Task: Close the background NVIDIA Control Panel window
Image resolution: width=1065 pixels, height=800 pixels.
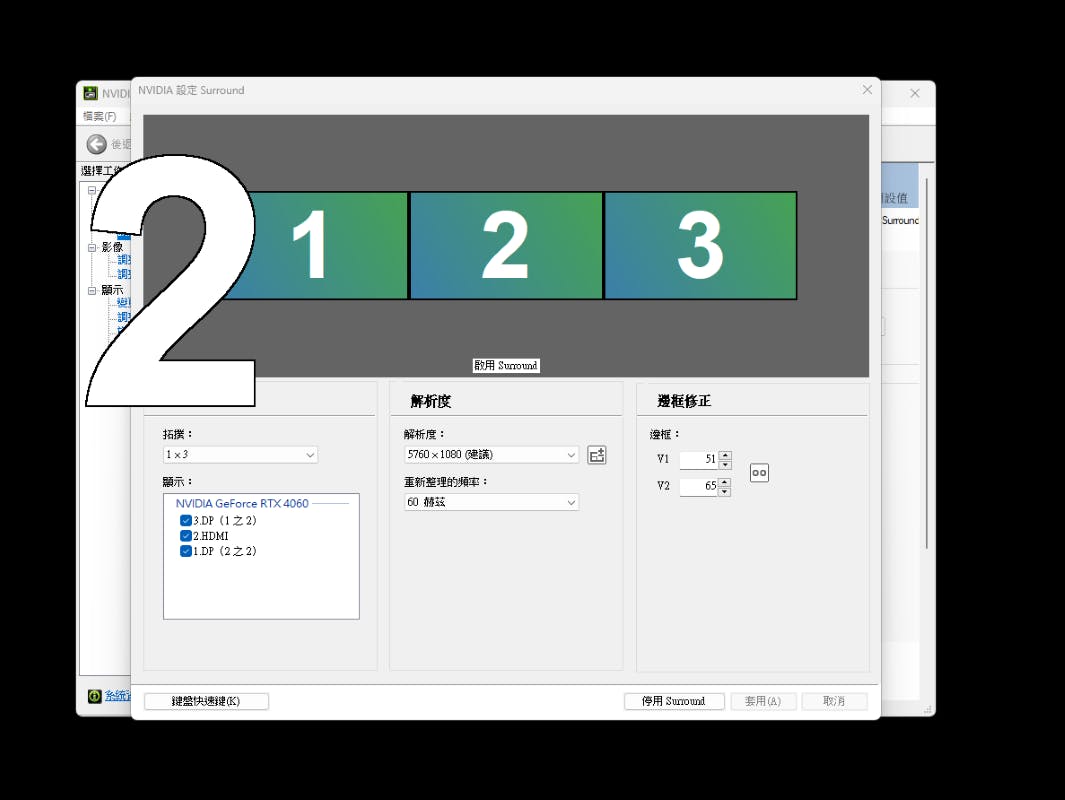Action: [x=915, y=93]
